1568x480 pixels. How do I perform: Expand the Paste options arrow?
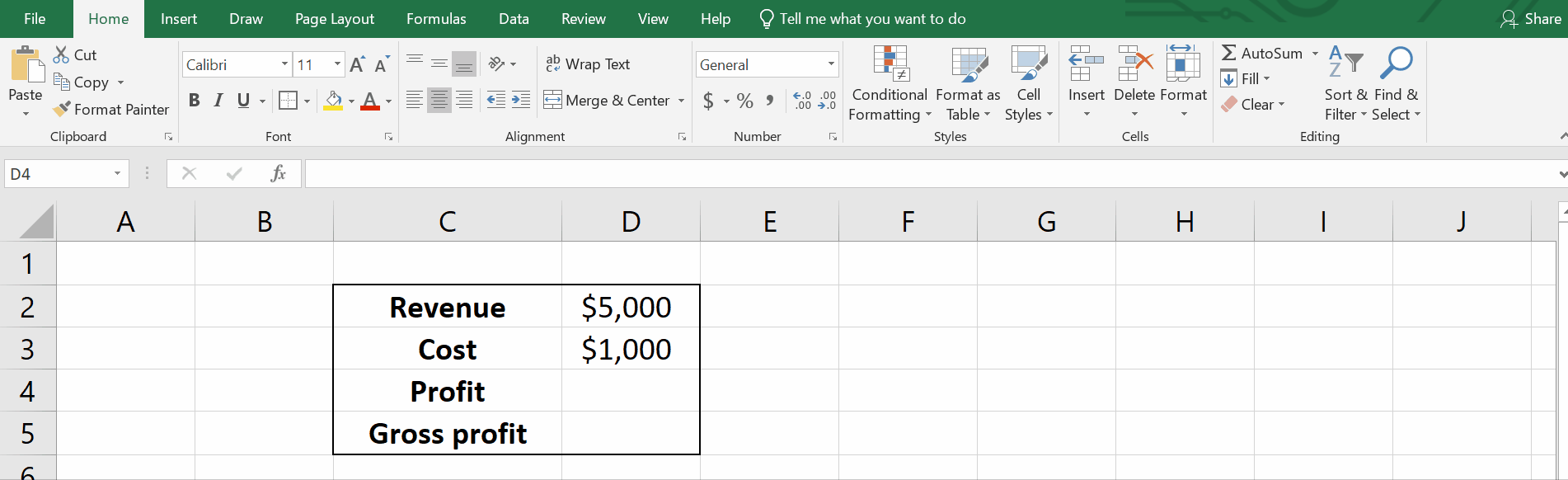coord(26,113)
